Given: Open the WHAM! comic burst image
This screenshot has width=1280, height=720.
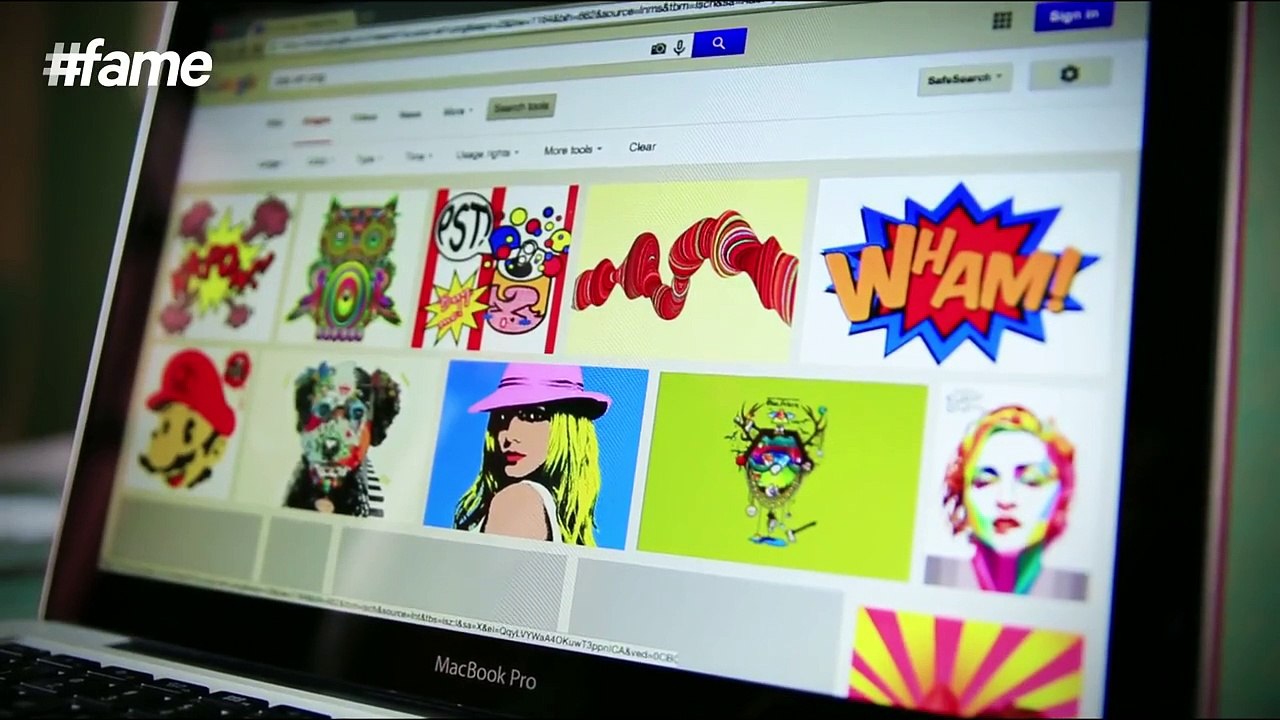Looking at the screenshot, I should tap(960, 271).
